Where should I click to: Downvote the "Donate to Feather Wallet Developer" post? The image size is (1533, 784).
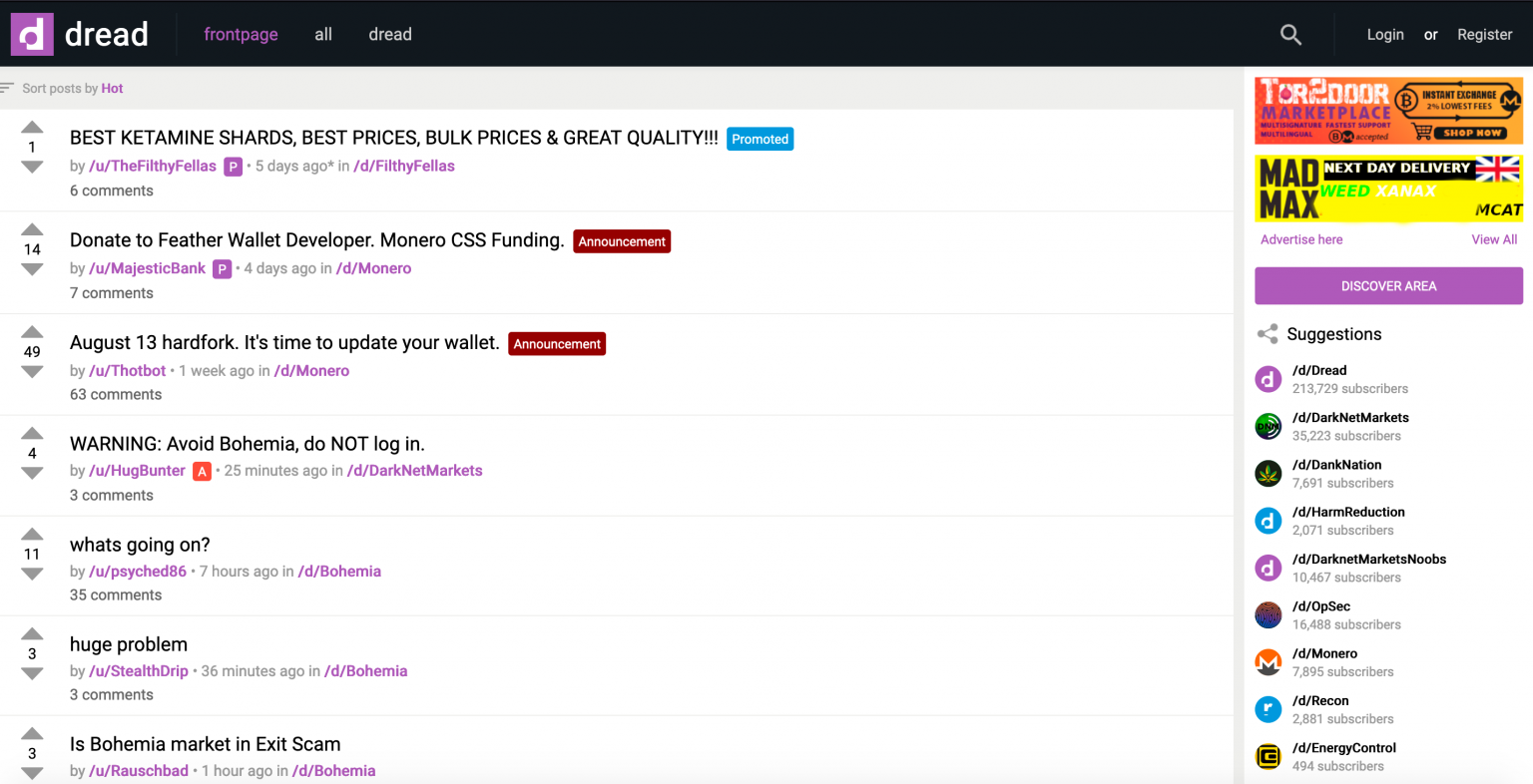pos(32,269)
